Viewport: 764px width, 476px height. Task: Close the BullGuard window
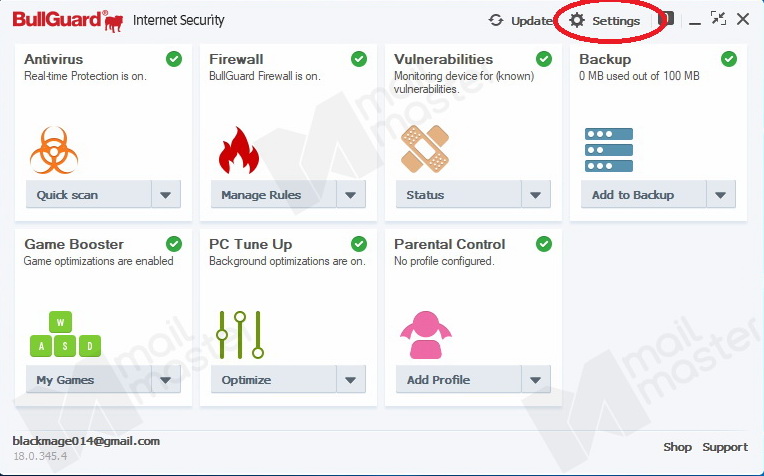coord(743,19)
